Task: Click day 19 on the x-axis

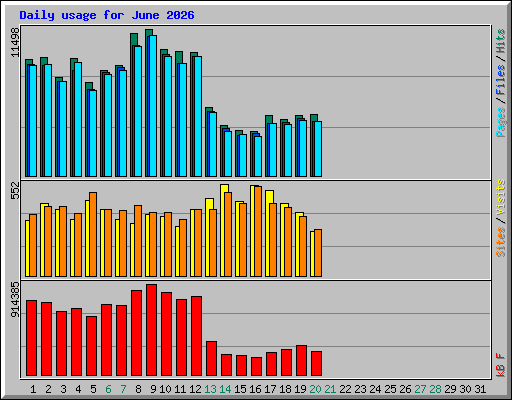Action: point(300,389)
